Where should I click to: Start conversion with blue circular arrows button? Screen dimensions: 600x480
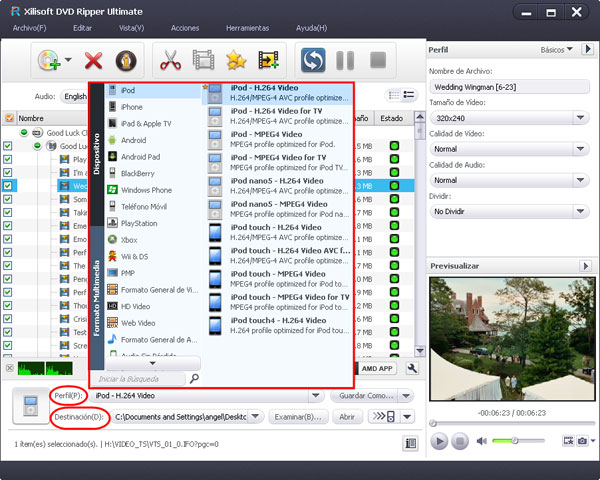pyautogui.click(x=312, y=61)
